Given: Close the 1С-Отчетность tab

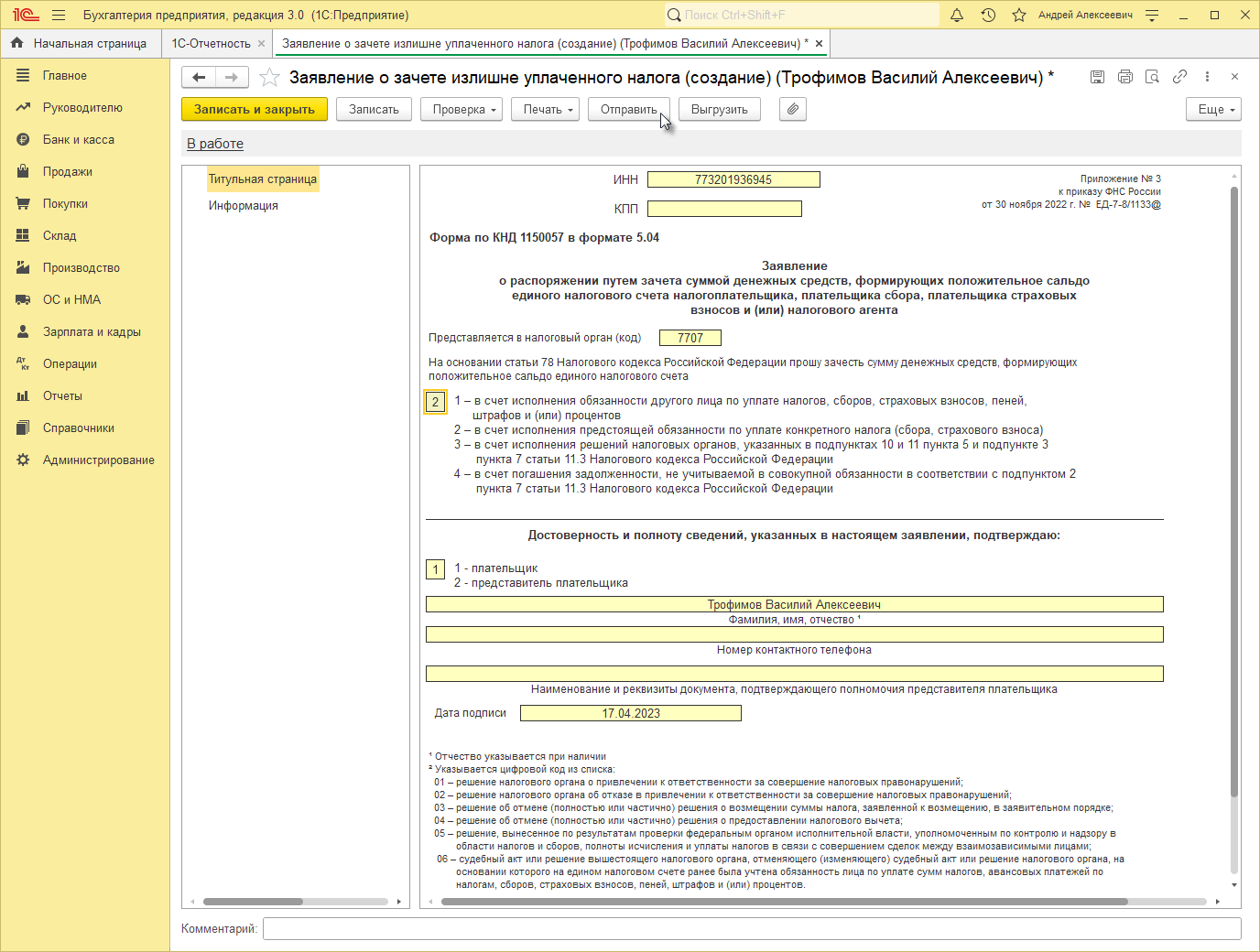Looking at the screenshot, I should point(262,43).
